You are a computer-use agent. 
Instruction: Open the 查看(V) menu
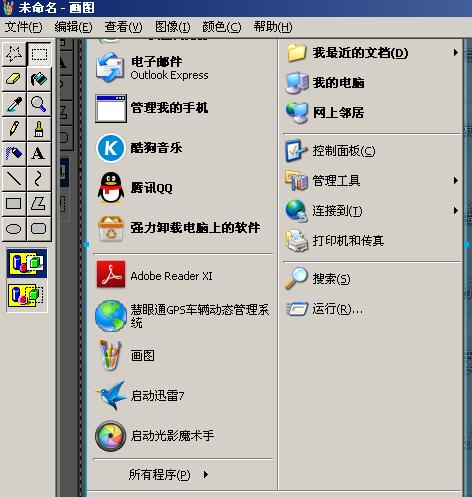123,27
